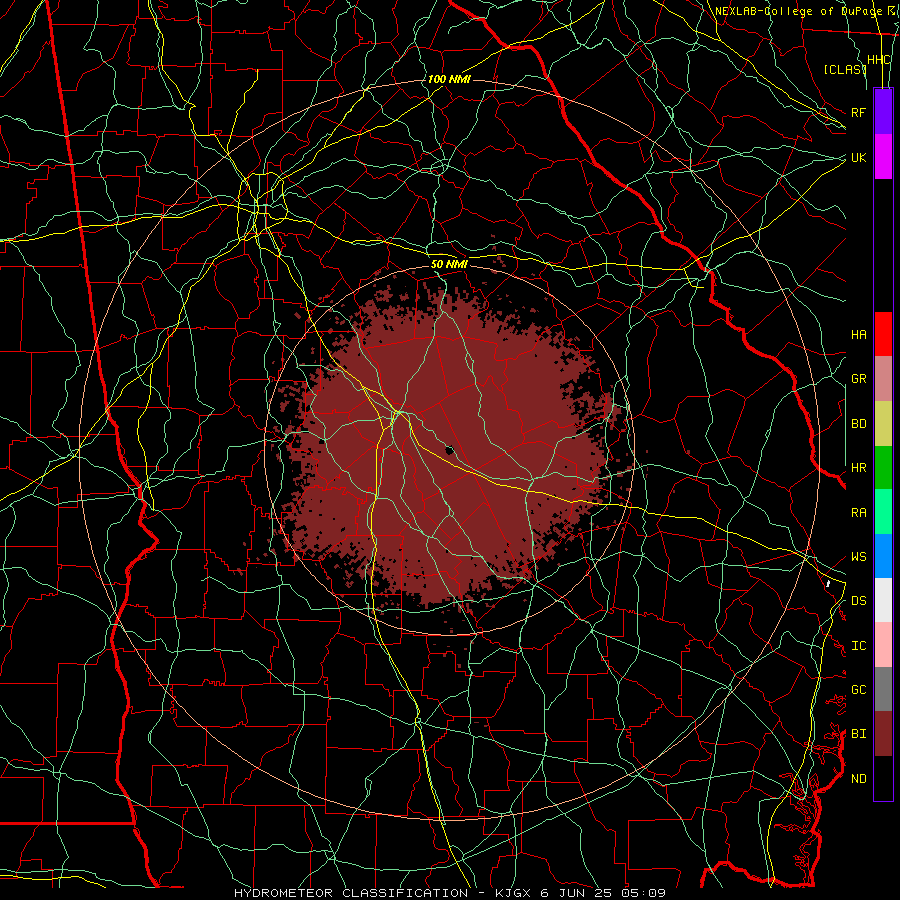Click the "RF" legend label
Image resolution: width=900 pixels, height=900 pixels.
(x=858, y=112)
